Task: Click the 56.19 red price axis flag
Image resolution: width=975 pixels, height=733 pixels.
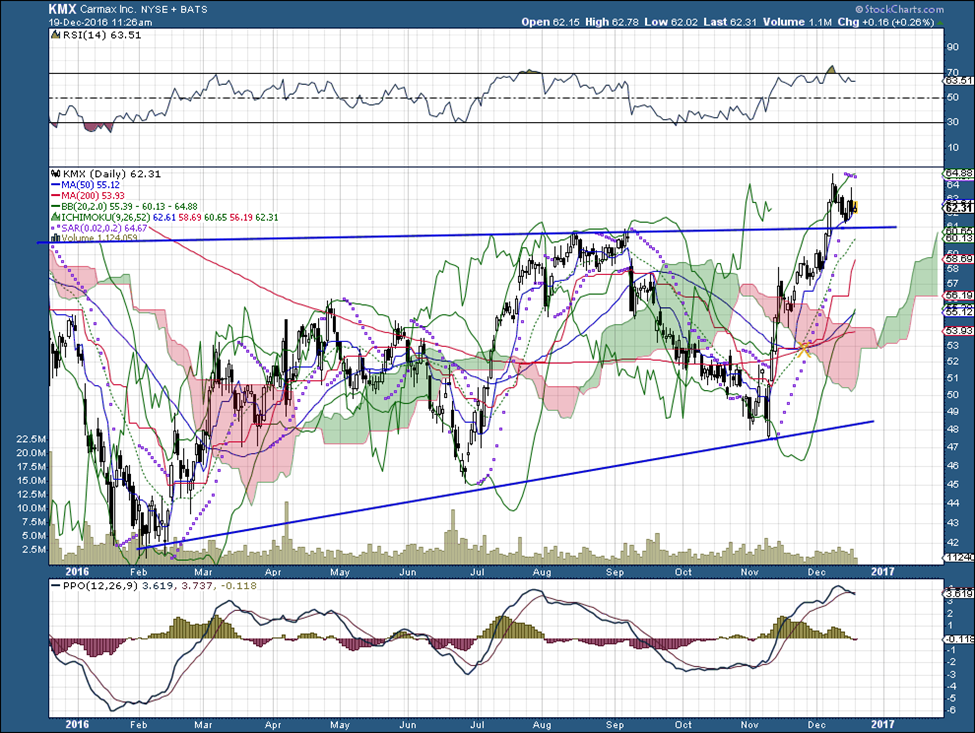Action: pyautogui.click(x=959, y=296)
